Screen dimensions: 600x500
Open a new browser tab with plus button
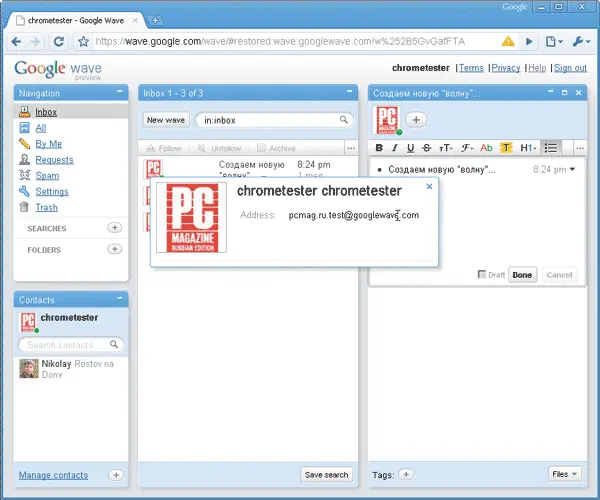[x=155, y=21]
